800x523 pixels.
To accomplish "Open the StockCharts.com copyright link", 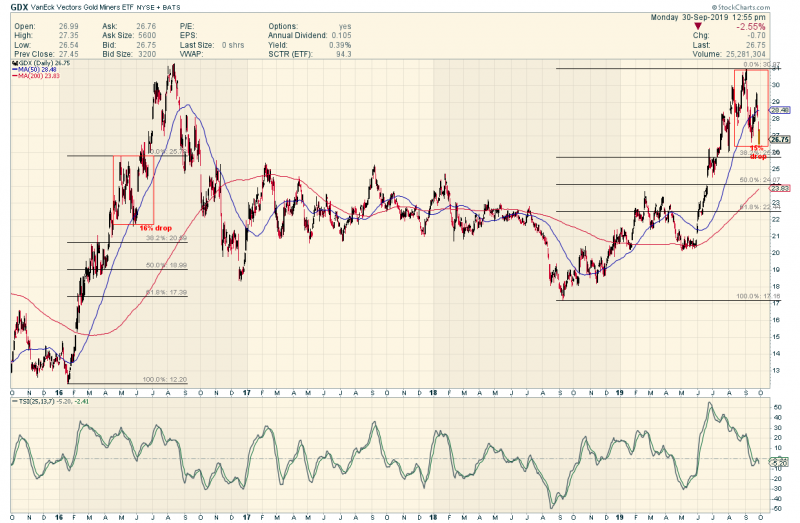I will tap(740, 7).
